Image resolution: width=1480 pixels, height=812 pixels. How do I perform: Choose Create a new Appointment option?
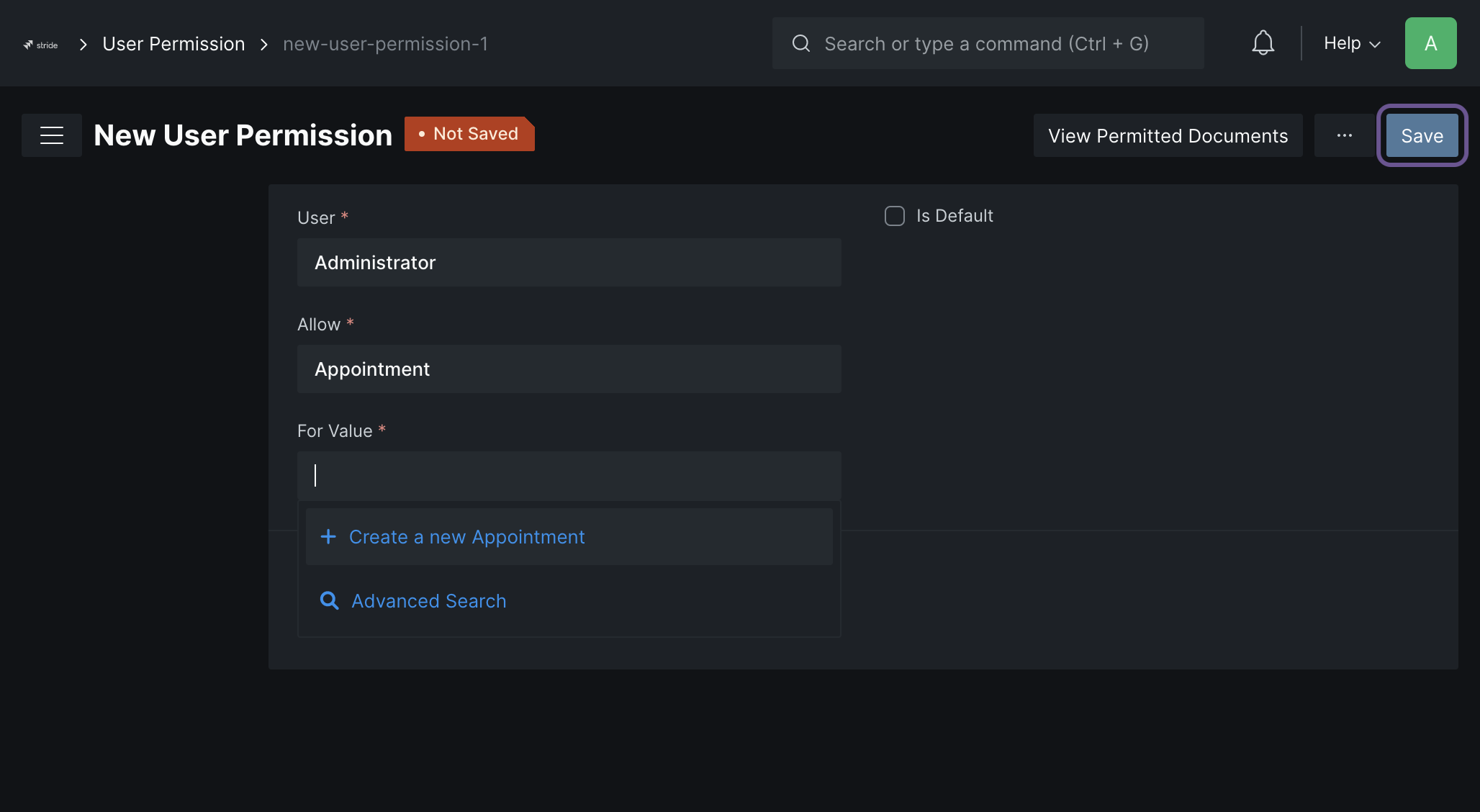pyautogui.click(x=569, y=537)
